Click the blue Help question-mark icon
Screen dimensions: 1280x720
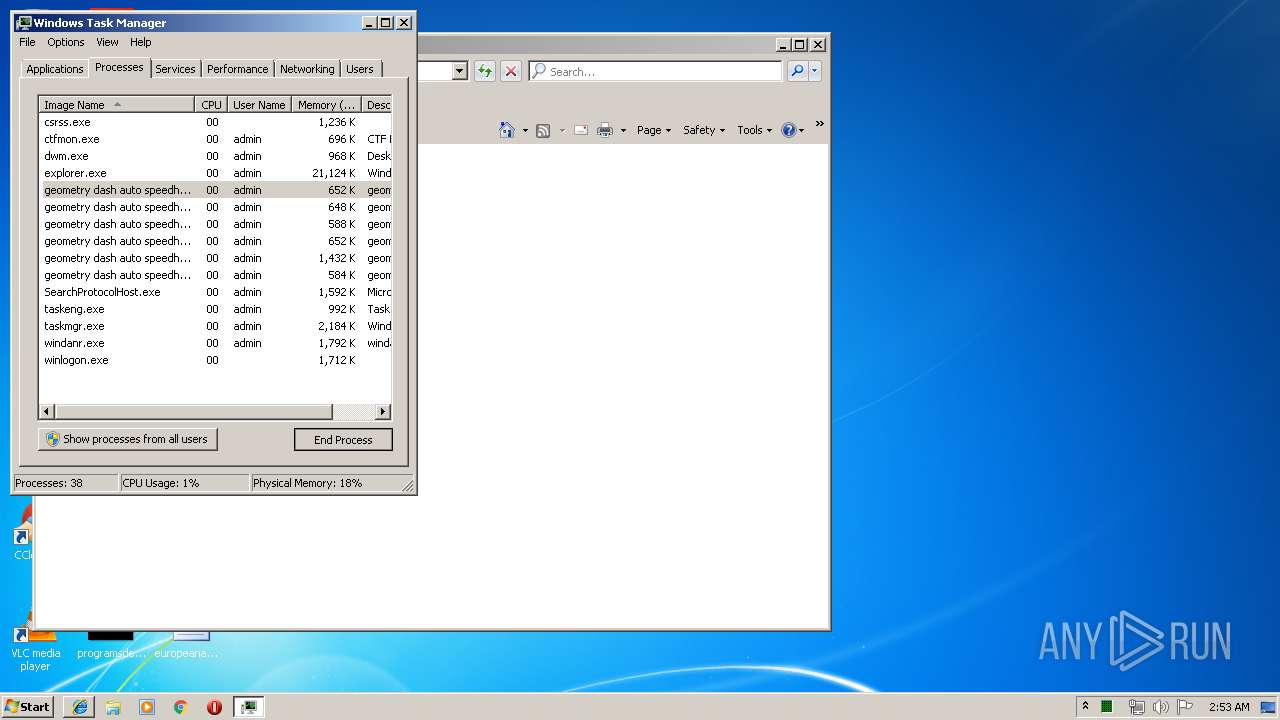pos(789,130)
